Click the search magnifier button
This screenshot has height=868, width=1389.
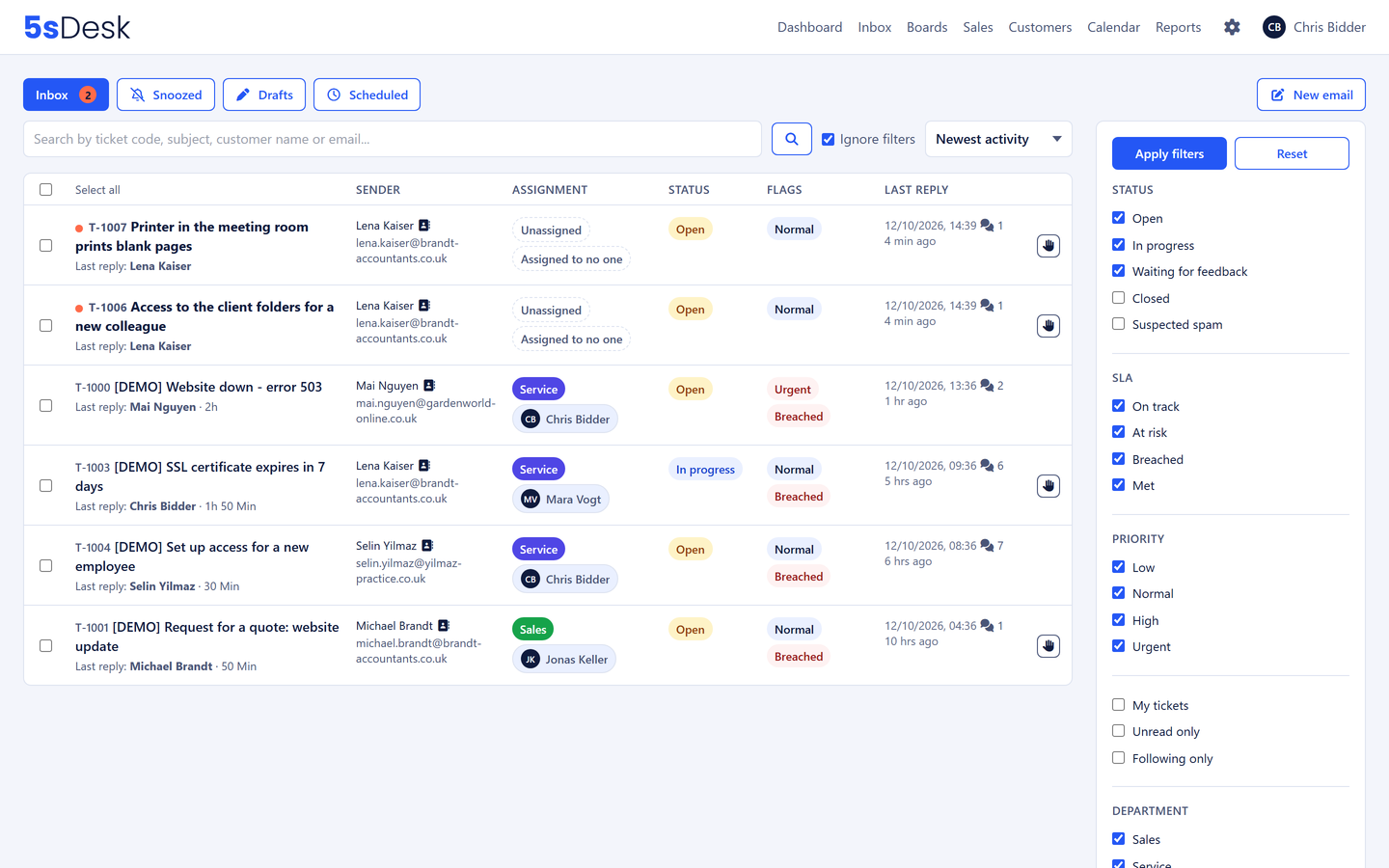792,139
